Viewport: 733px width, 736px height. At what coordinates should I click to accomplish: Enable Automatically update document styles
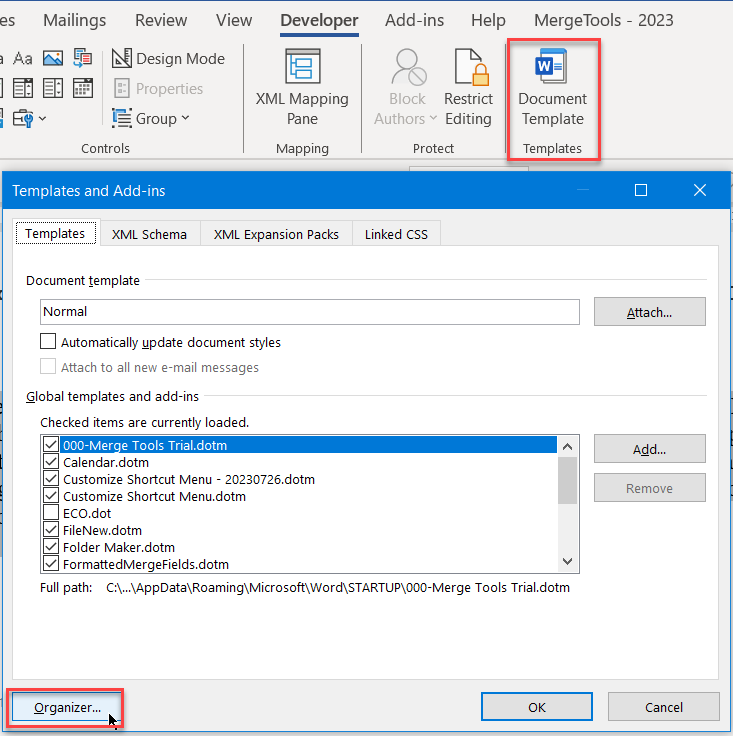pyautogui.click(x=48, y=341)
